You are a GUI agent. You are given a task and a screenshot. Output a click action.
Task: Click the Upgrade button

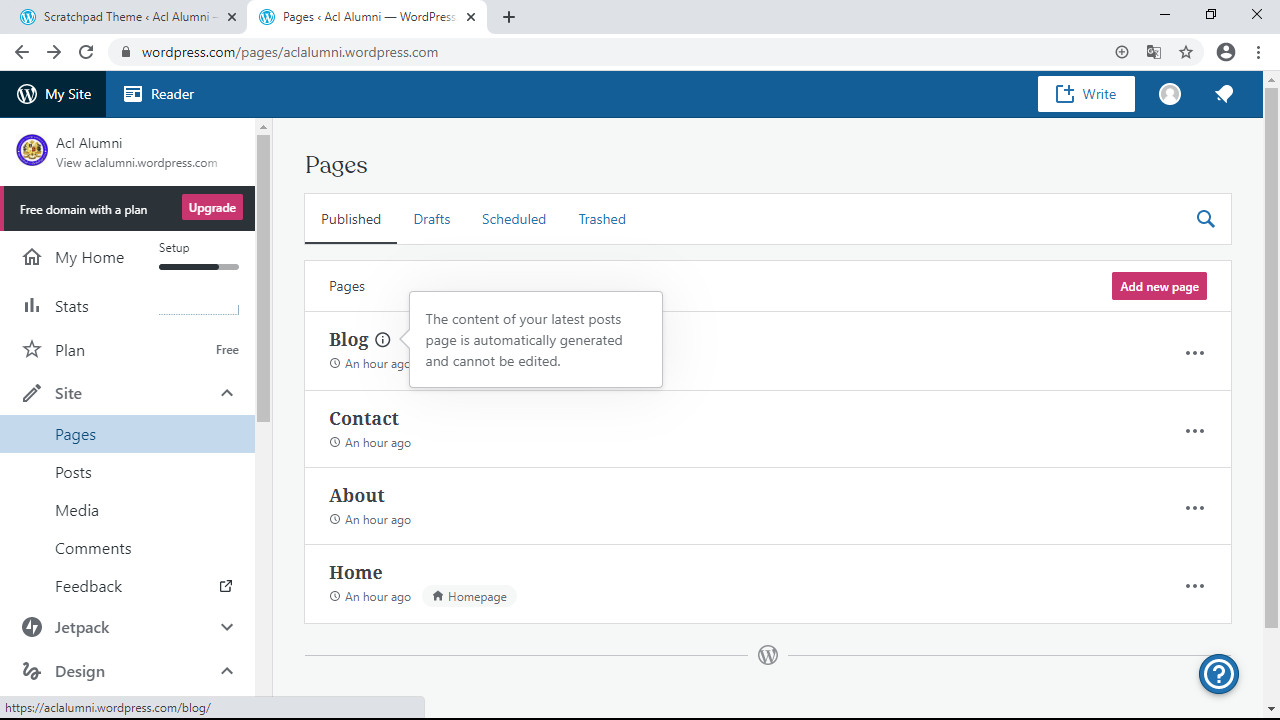click(212, 208)
